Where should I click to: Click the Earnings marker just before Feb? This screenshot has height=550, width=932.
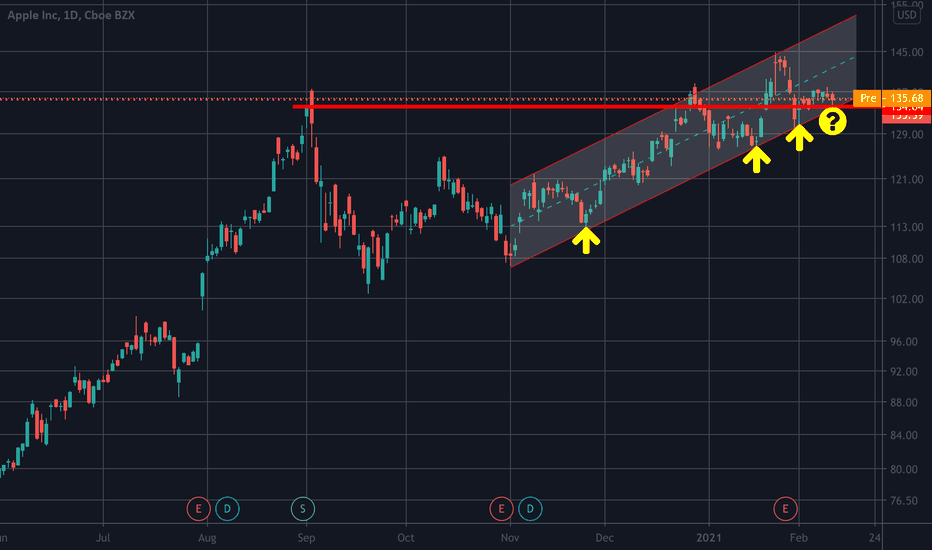[x=785, y=509]
